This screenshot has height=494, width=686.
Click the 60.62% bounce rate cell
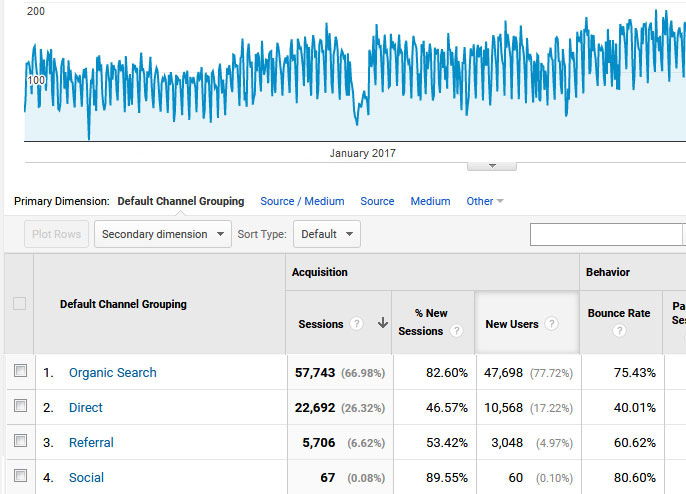[635, 443]
